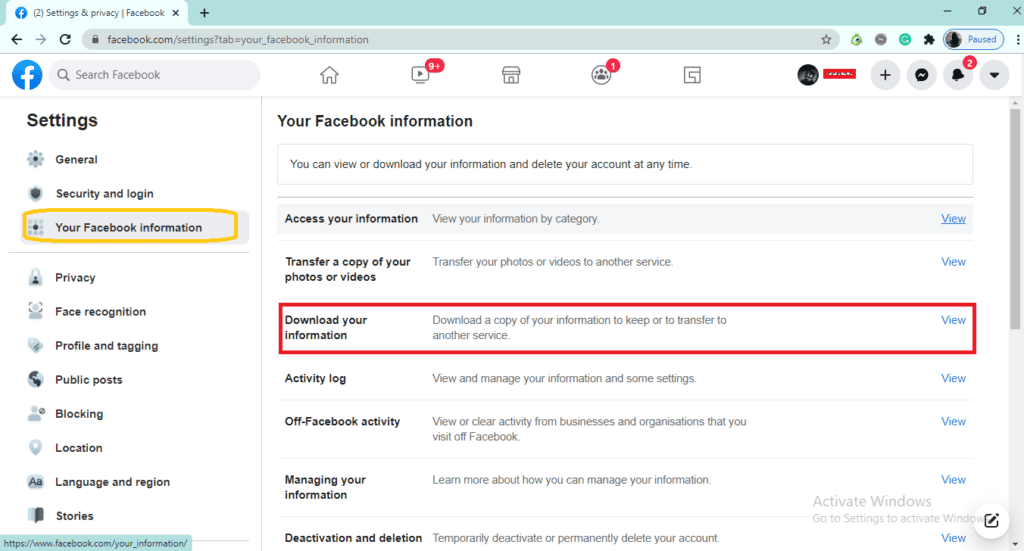1024x551 pixels.
Task: Open a new browser tab
Action: coord(205,13)
